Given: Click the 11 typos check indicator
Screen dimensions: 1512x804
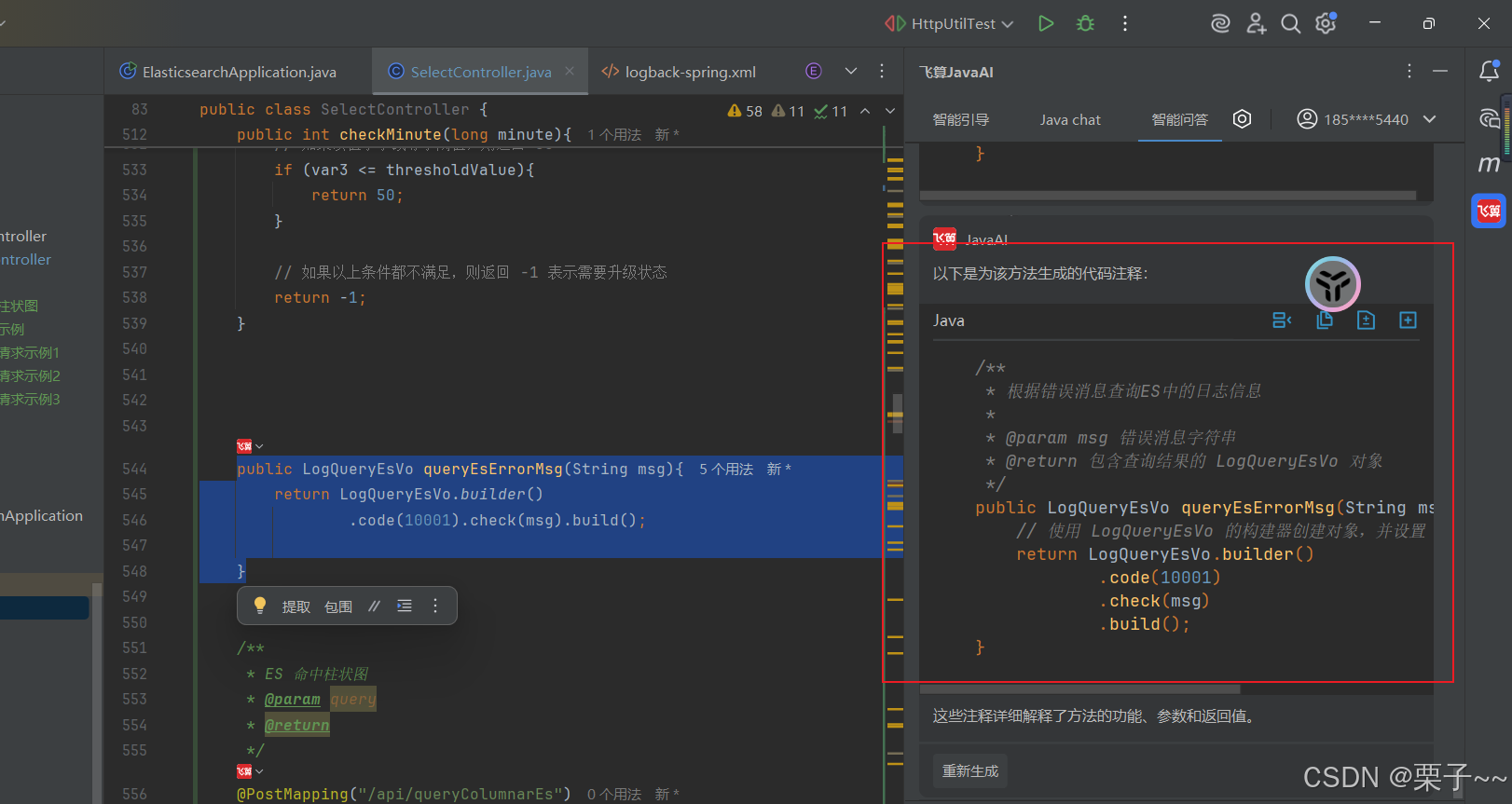Looking at the screenshot, I should click(x=831, y=111).
